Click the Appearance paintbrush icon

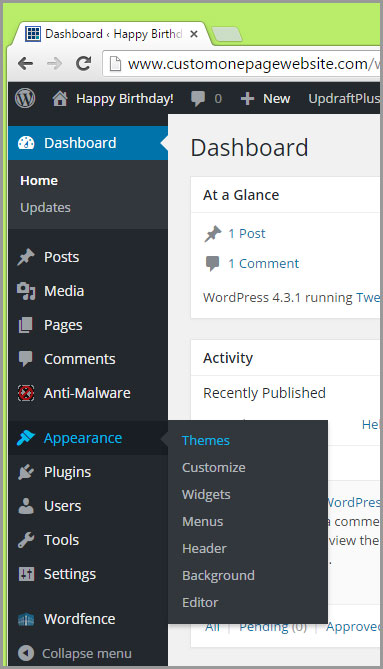click(x=26, y=438)
